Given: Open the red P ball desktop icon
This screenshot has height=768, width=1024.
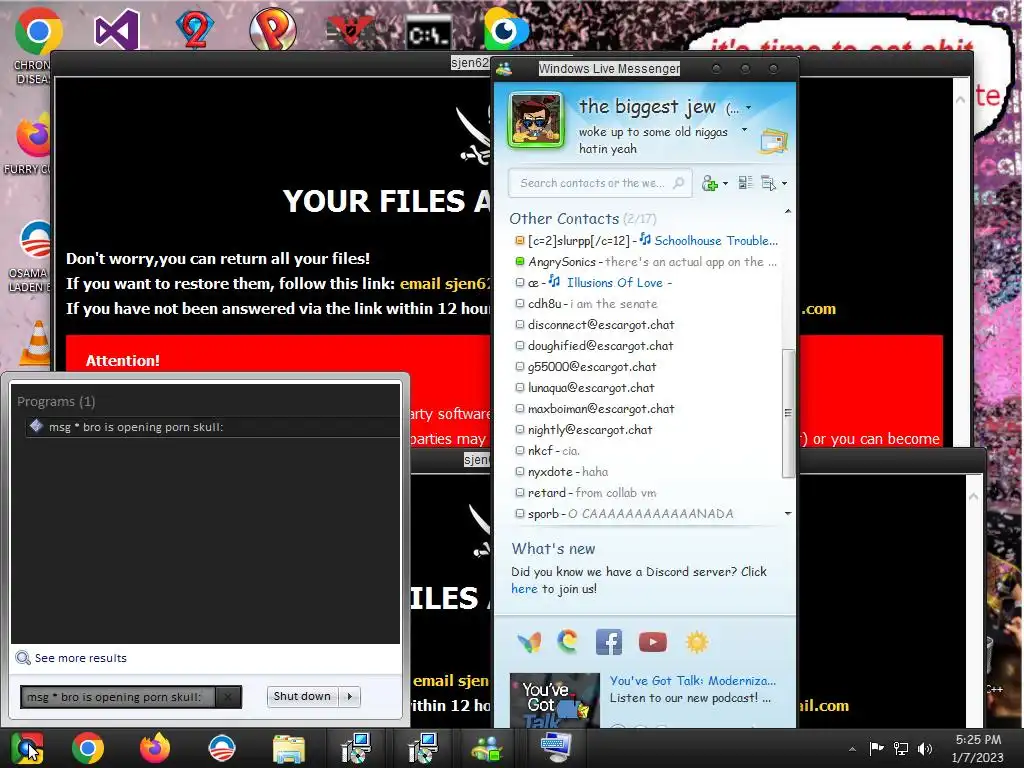Looking at the screenshot, I should tap(272, 29).
